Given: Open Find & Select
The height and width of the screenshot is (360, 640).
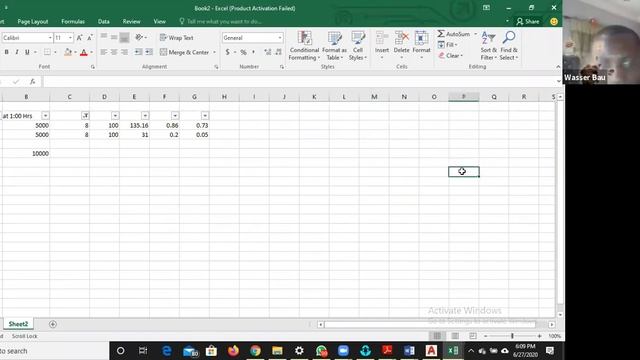Looking at the screenshot, I should (x=509, y=46).
